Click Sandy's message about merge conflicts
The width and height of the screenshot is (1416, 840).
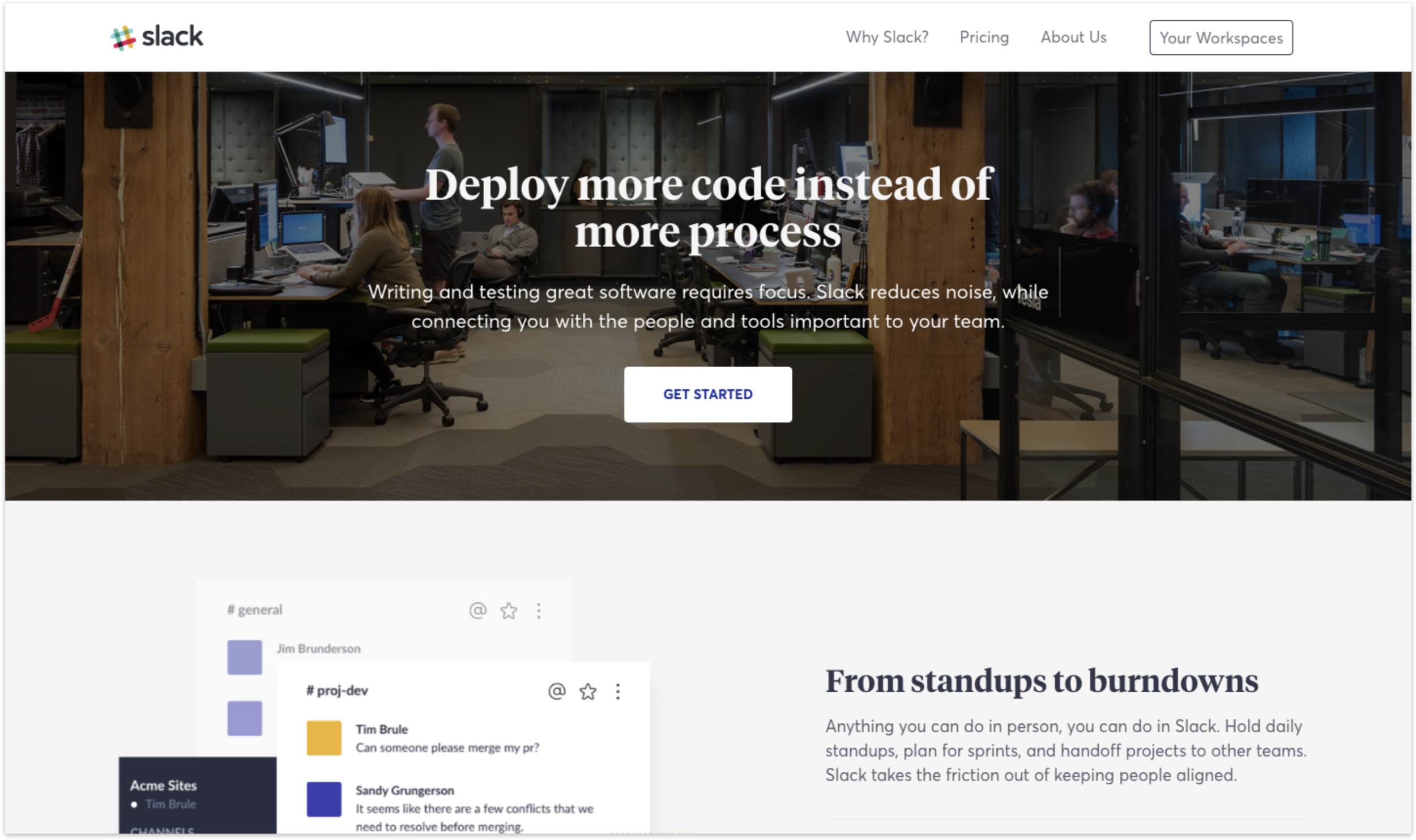[475, 818]
